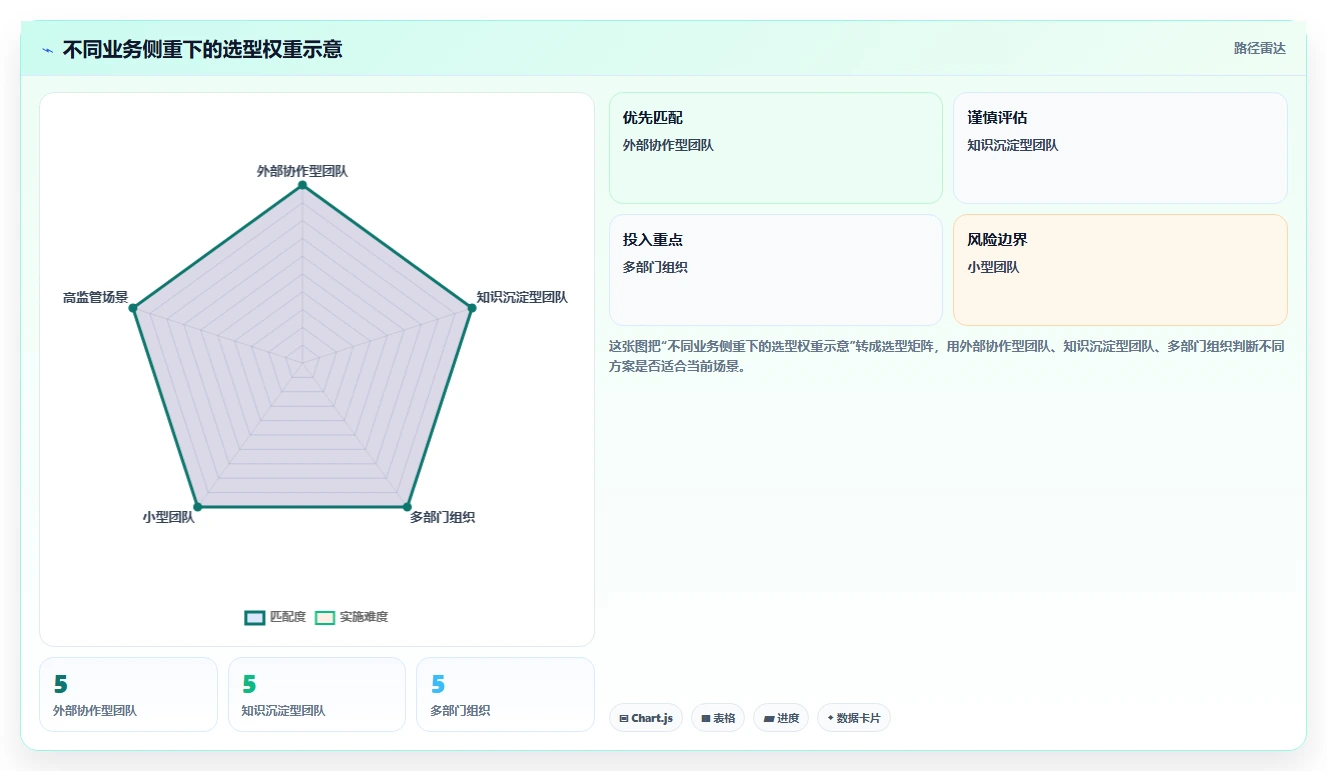Viewport: 1327px width, 771px height.
Task: Select the 进度 tag chip
Action: coord(781,718)
